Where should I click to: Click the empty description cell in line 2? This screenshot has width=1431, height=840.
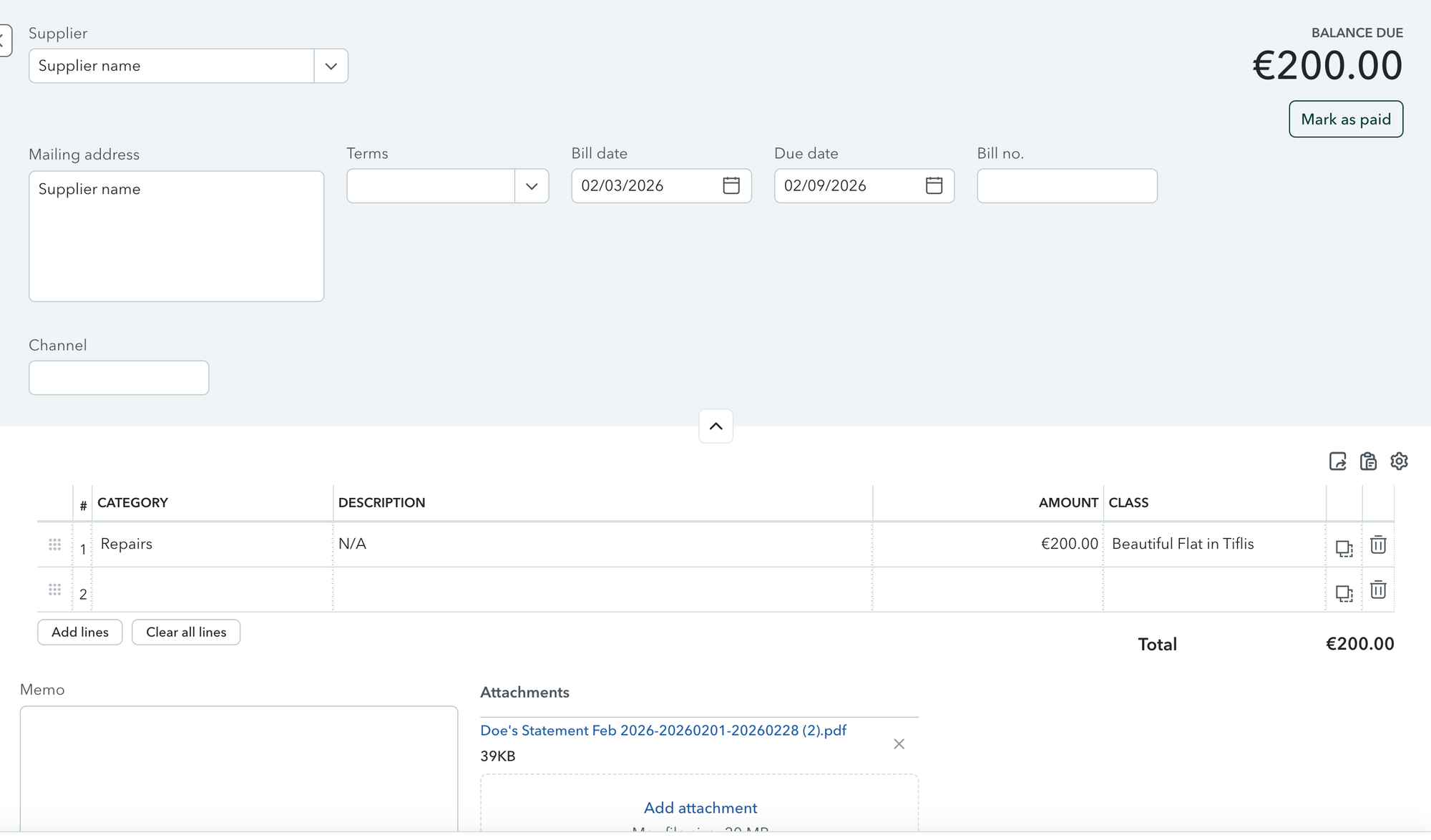(x=602, y=590)
